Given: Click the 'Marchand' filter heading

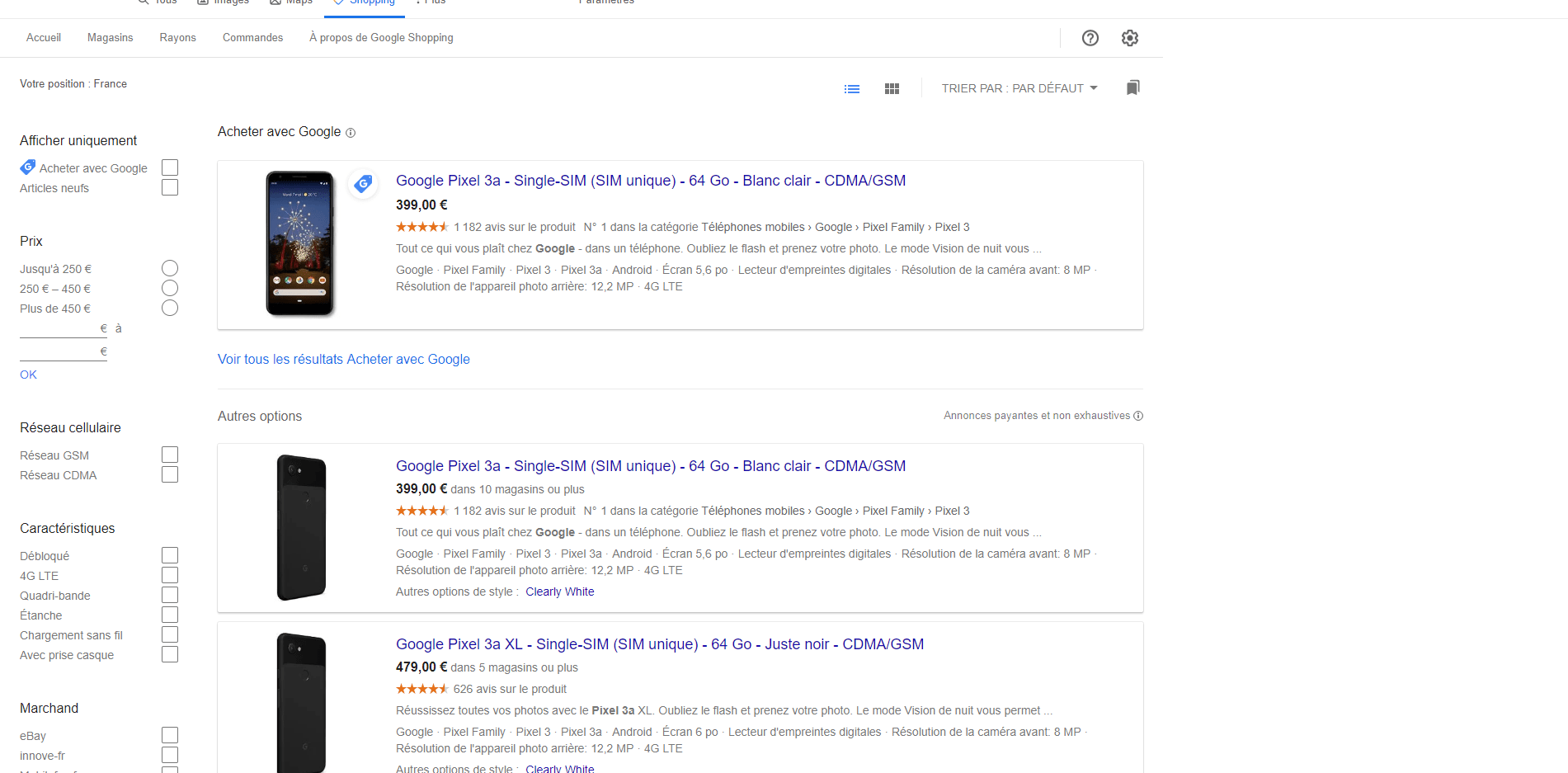Looking at the screenshot, I should click(x=49, y=709).
